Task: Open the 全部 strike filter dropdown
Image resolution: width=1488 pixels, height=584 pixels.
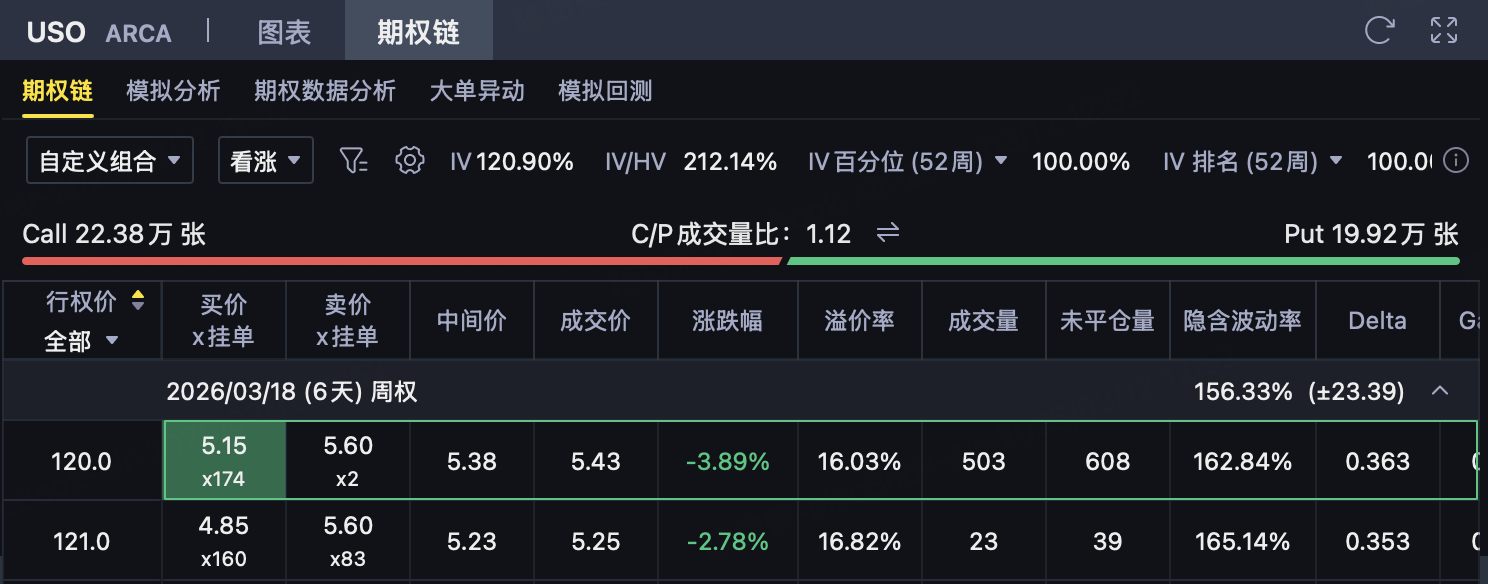Action: point(82,341)
